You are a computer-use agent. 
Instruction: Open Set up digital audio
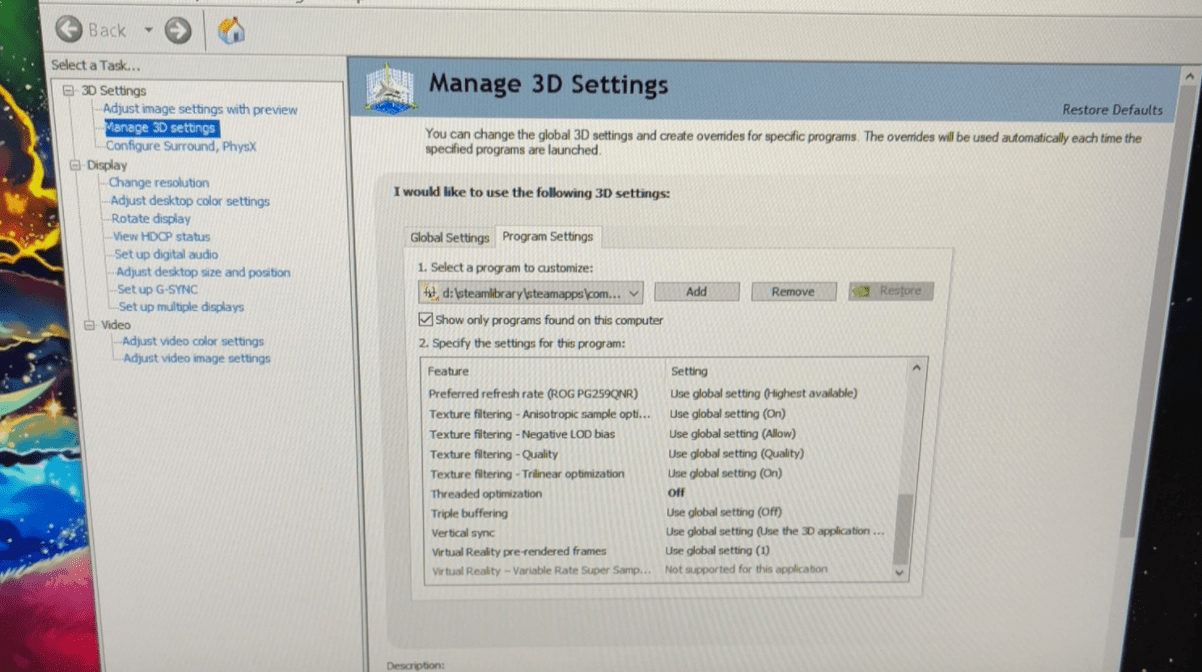pos(166,255)
